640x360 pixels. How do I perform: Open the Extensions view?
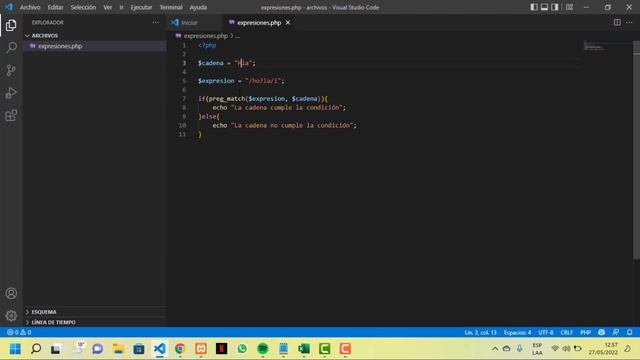pos(11,116)
